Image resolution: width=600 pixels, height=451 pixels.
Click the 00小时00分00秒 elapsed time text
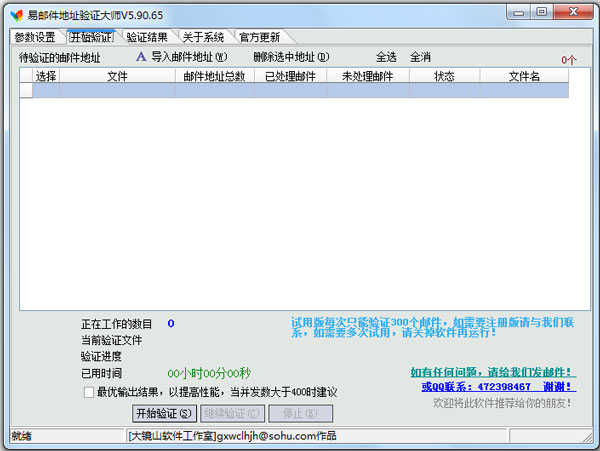209,373
